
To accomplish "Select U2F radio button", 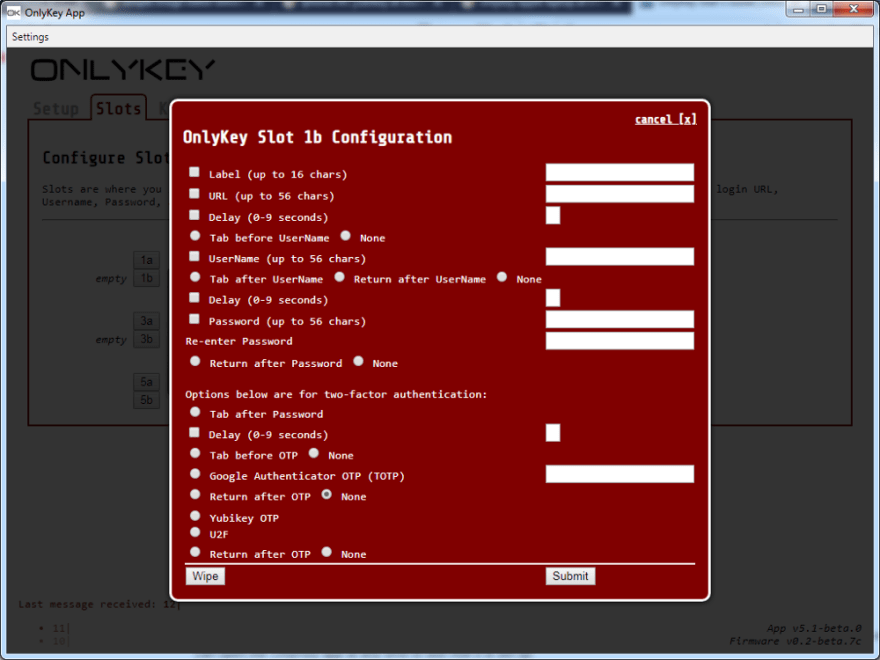I will (x=195, y=532).
